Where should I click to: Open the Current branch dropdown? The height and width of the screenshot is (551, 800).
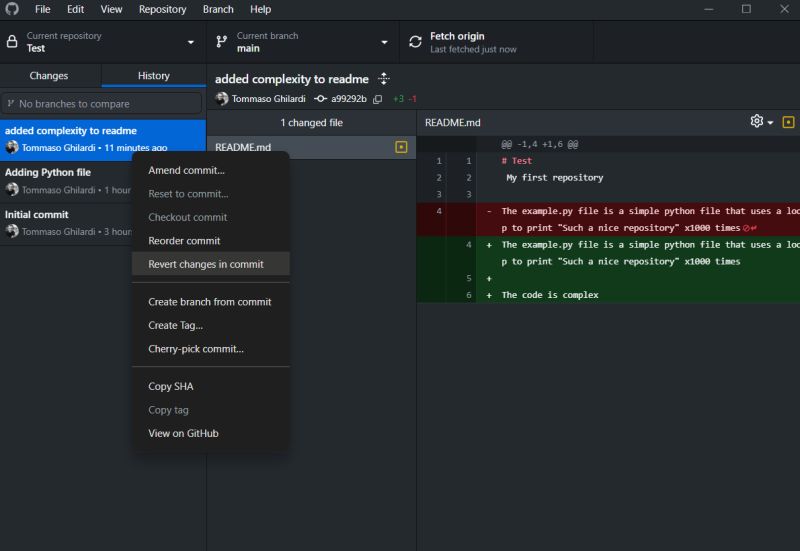[303, 42]
